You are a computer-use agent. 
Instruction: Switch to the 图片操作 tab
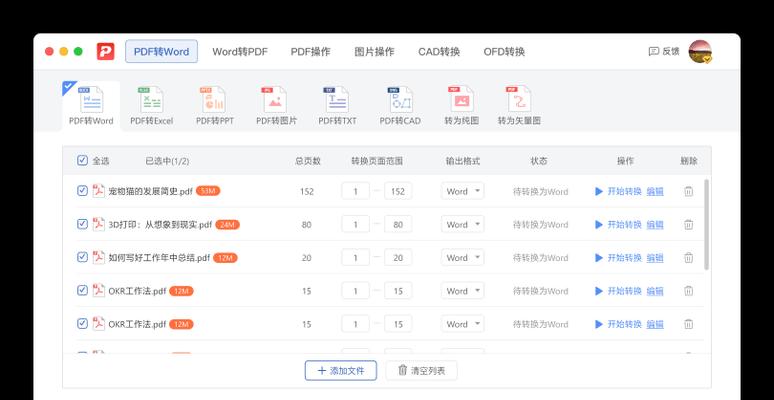[x=375, y=52]
